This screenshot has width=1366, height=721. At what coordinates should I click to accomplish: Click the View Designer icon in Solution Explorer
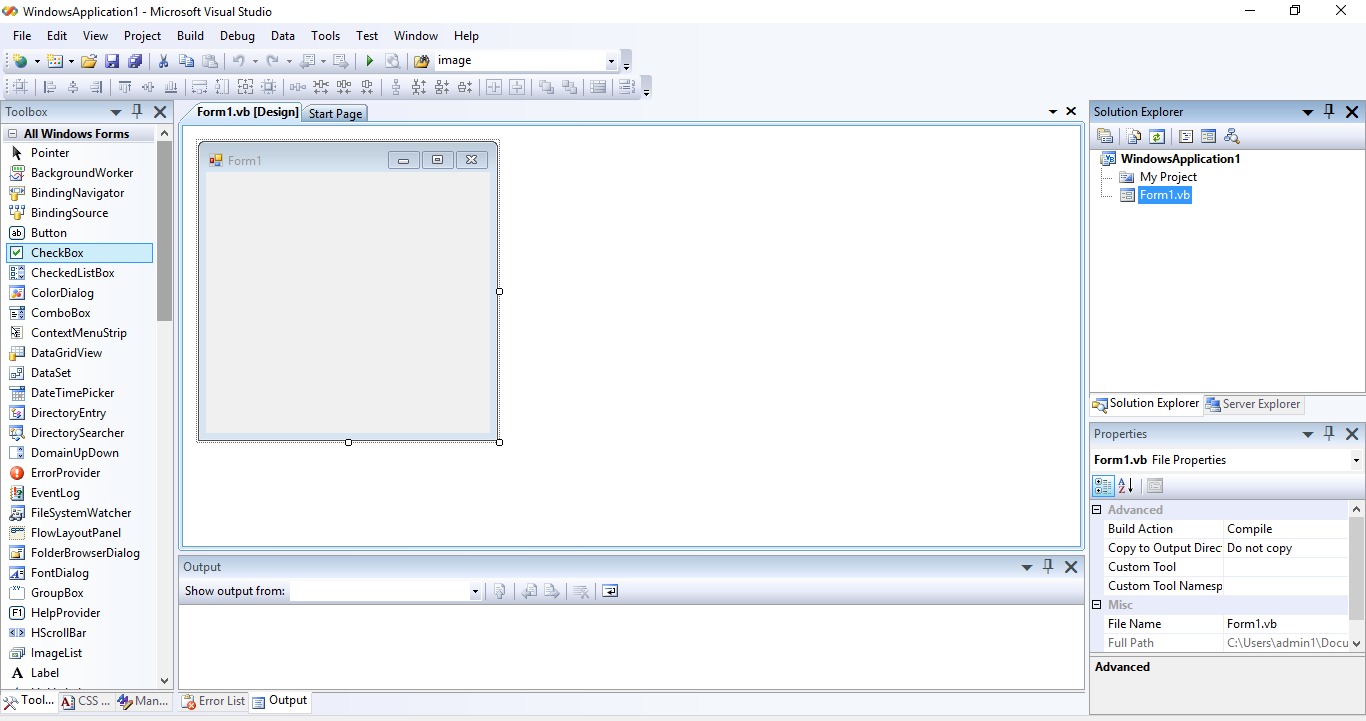tap(1208, 137)
